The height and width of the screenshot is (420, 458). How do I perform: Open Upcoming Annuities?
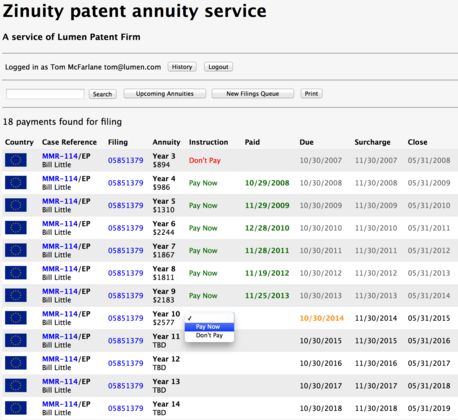[x=165, y=94]
